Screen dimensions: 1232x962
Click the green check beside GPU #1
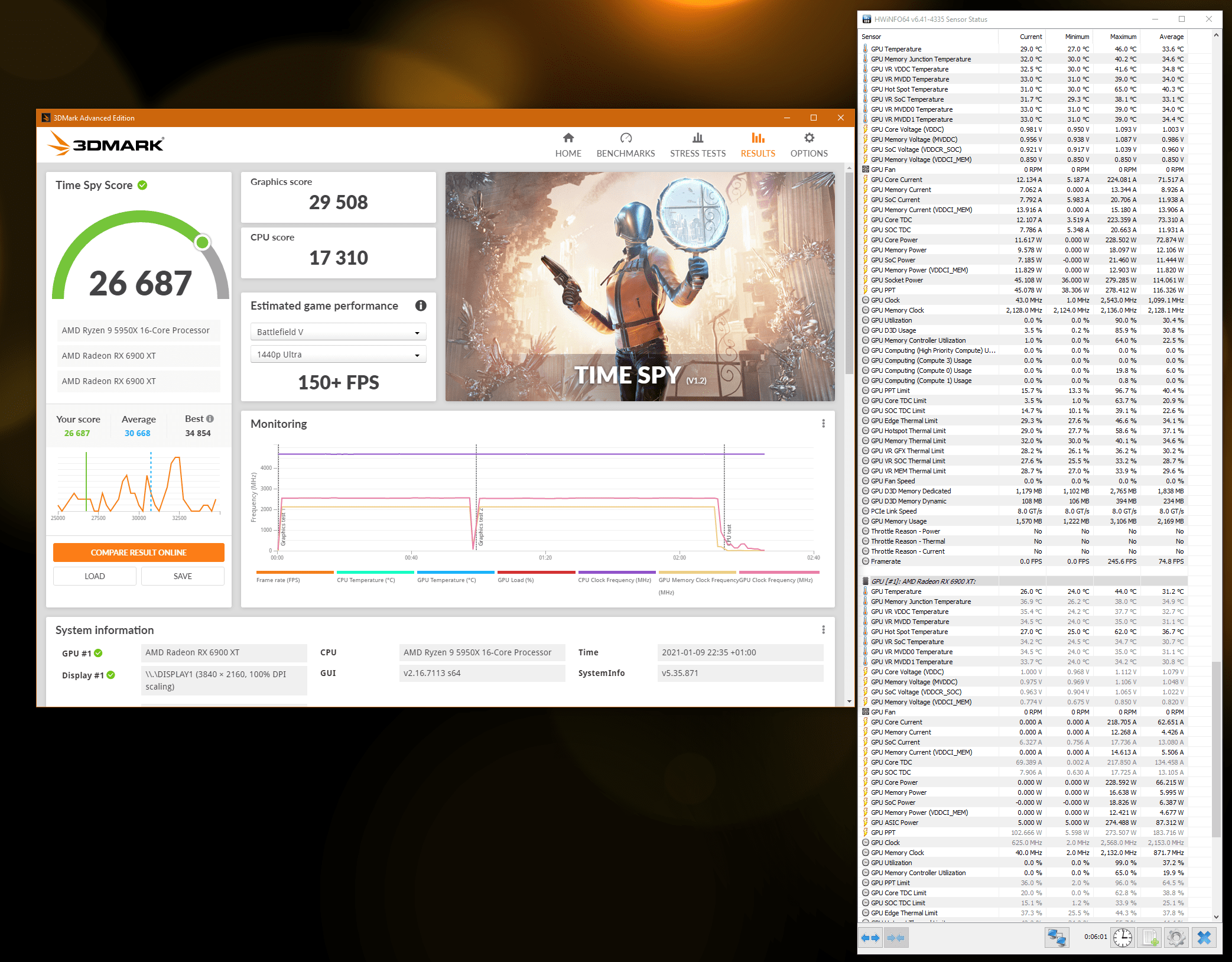coord(99,653)
